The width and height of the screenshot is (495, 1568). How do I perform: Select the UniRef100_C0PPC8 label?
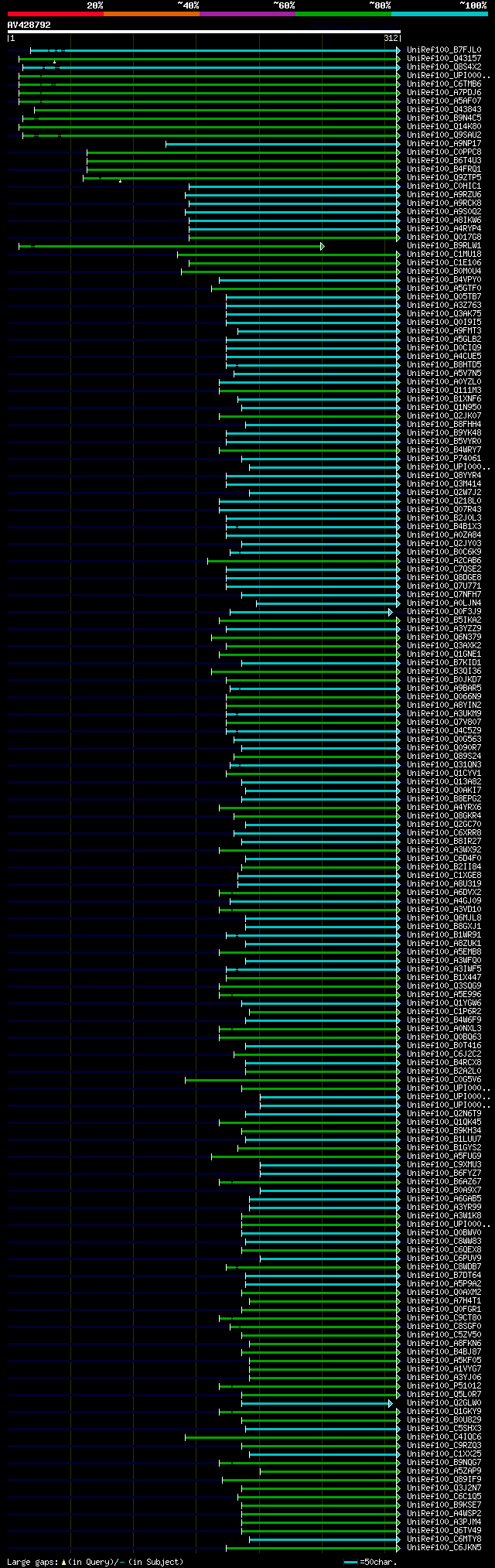[x=444, y=152]
